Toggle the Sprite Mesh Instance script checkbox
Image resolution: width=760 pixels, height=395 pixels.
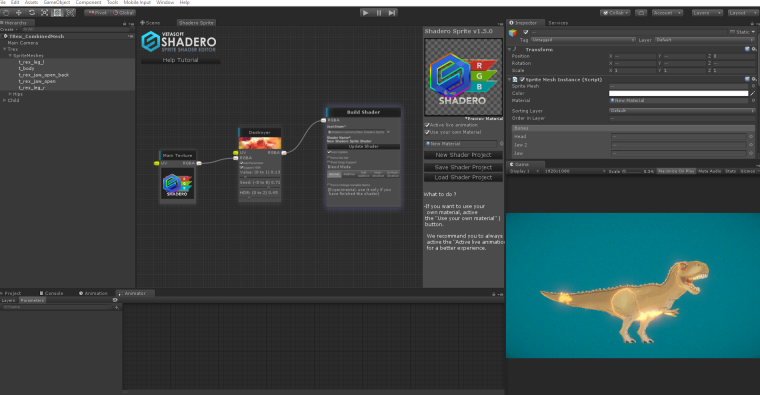[x=522, y=79]
